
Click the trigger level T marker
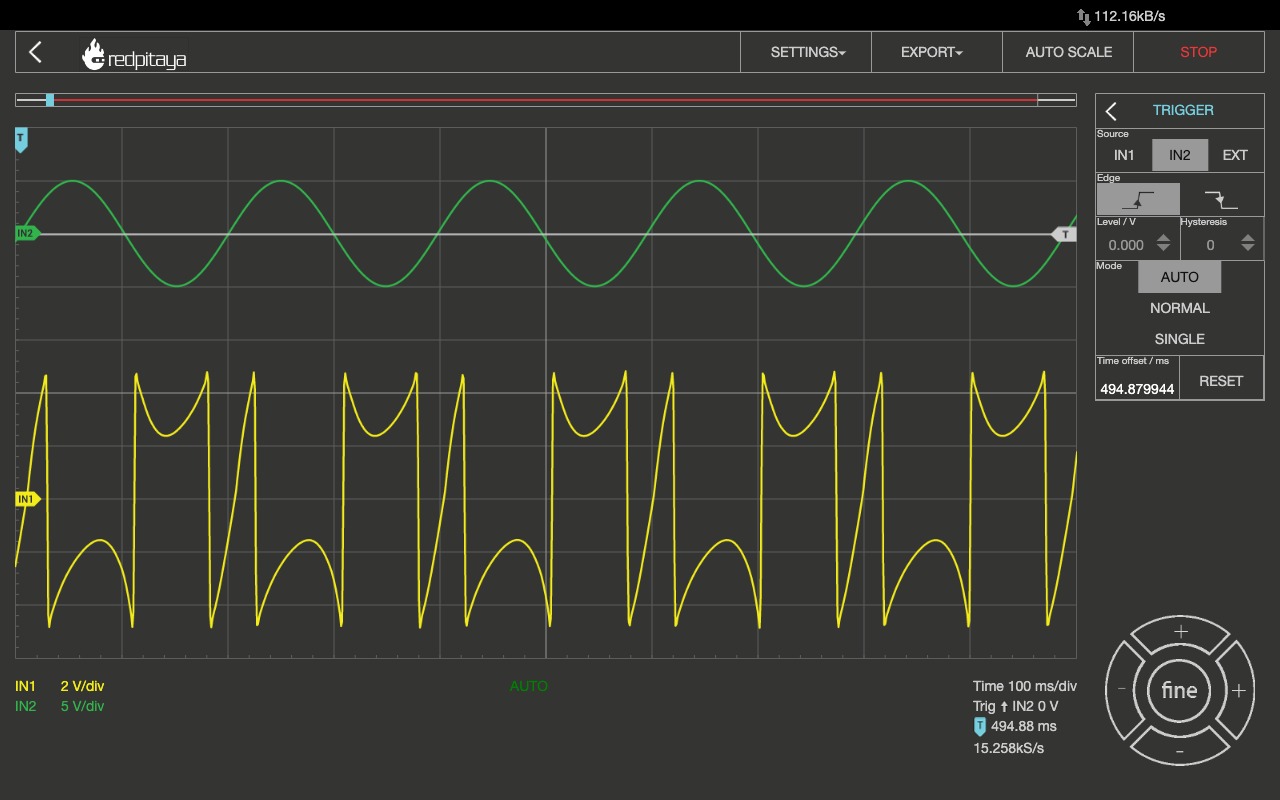(1064, 234)
